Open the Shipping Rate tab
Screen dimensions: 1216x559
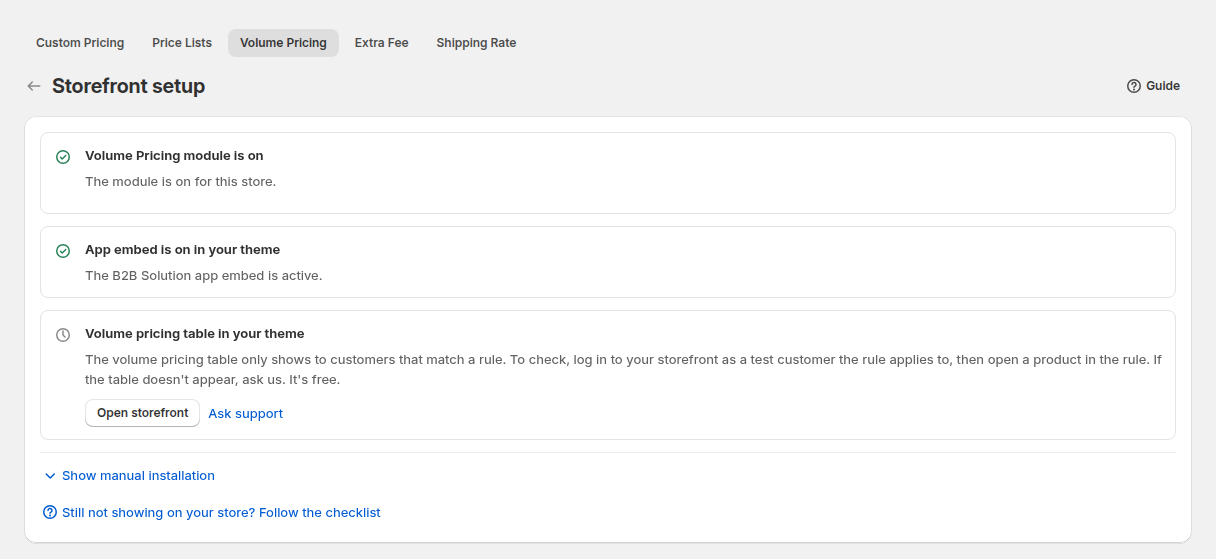[x=476, y=43]
